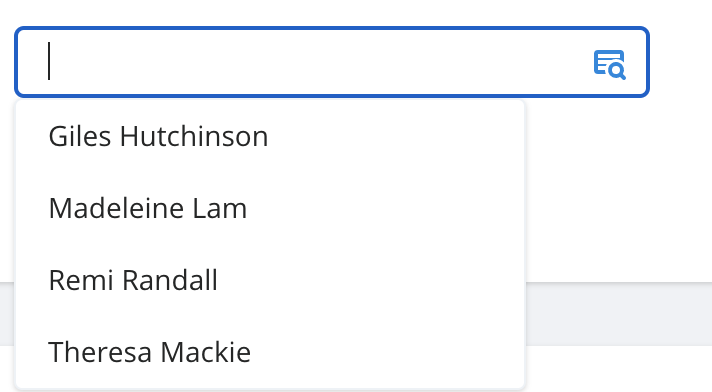
Task: Click the lookup icon inside the text box
Action: 609,65
